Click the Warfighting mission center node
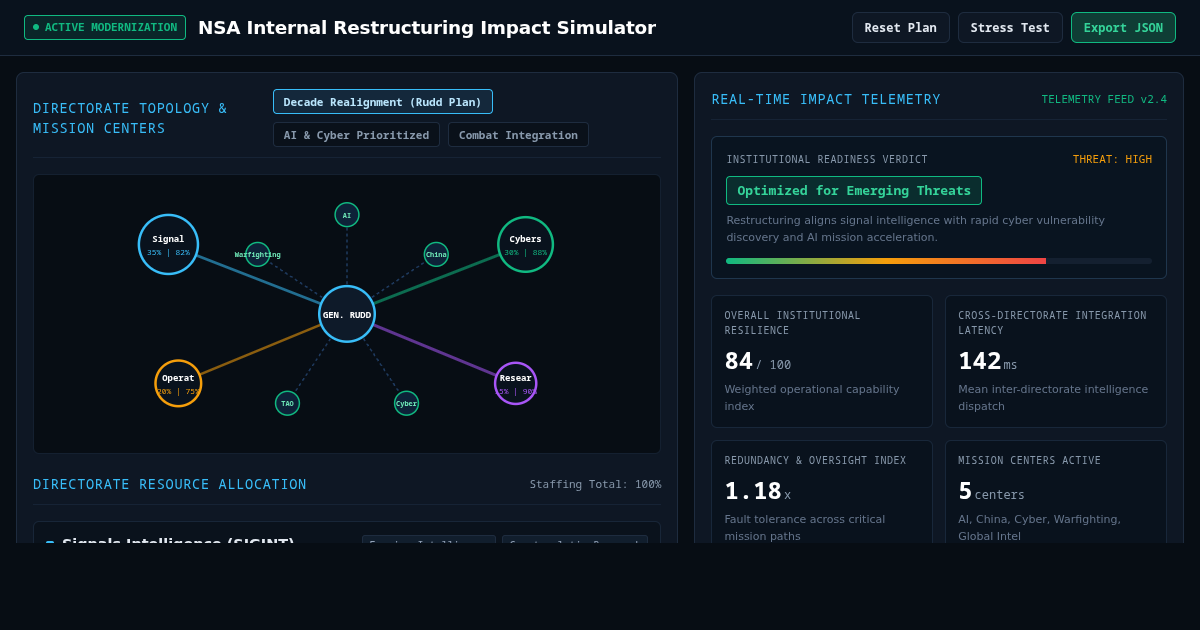The height and width of the screenshot is (630, 1200). point(258,254)
